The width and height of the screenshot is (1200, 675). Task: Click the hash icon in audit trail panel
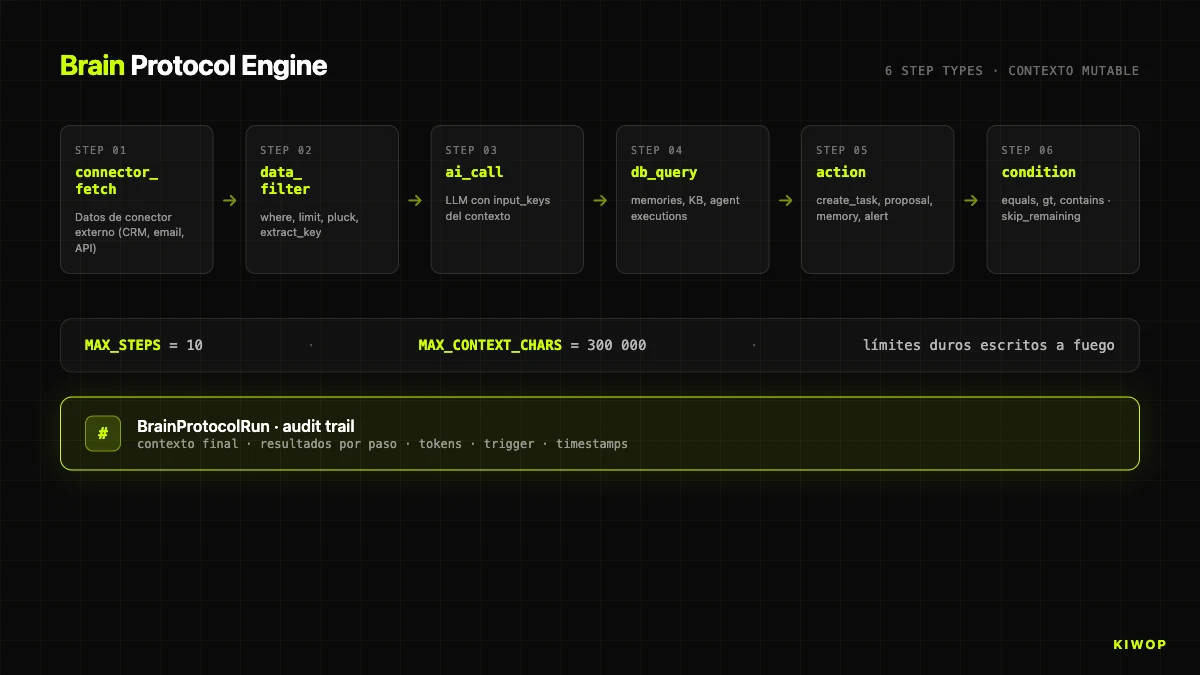103,433
